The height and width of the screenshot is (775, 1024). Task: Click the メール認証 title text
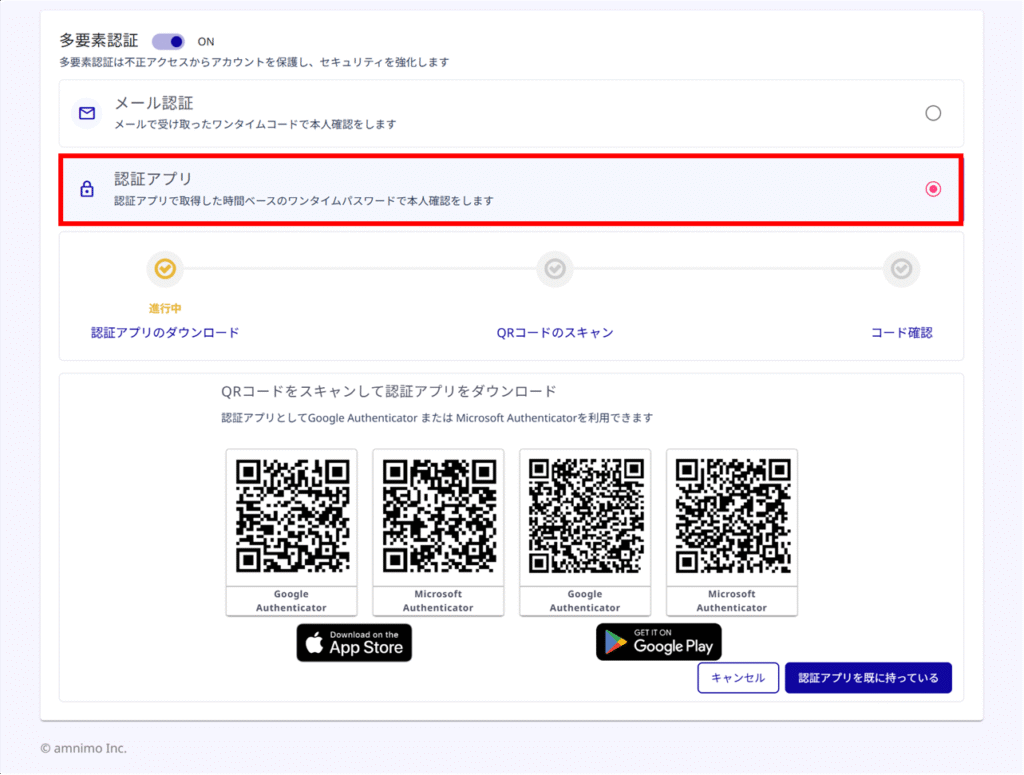154,103
